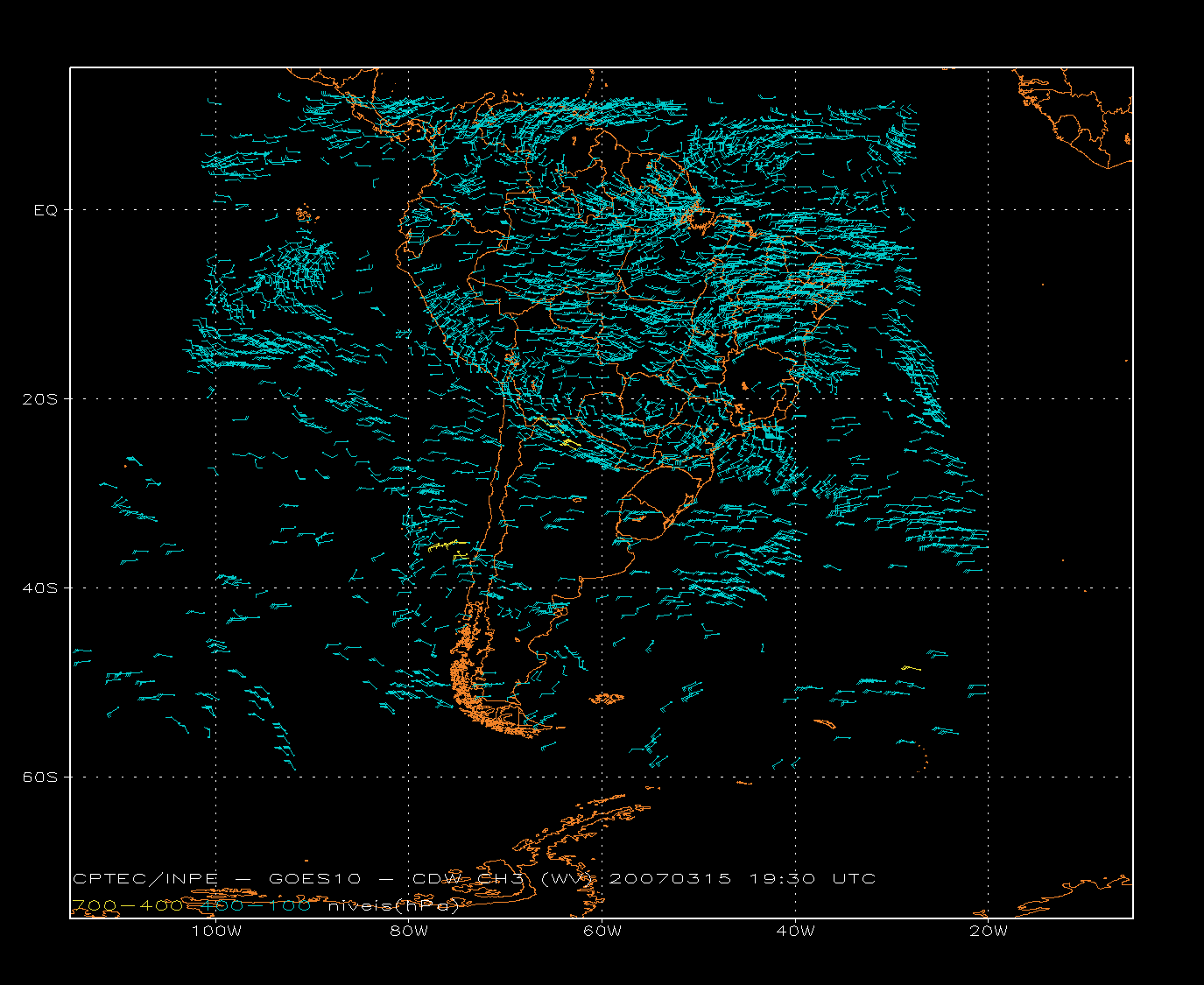Viewport: 1204px width, 985px height.
Task: Click the 20S latitude label
Action: tap(40, 399)
